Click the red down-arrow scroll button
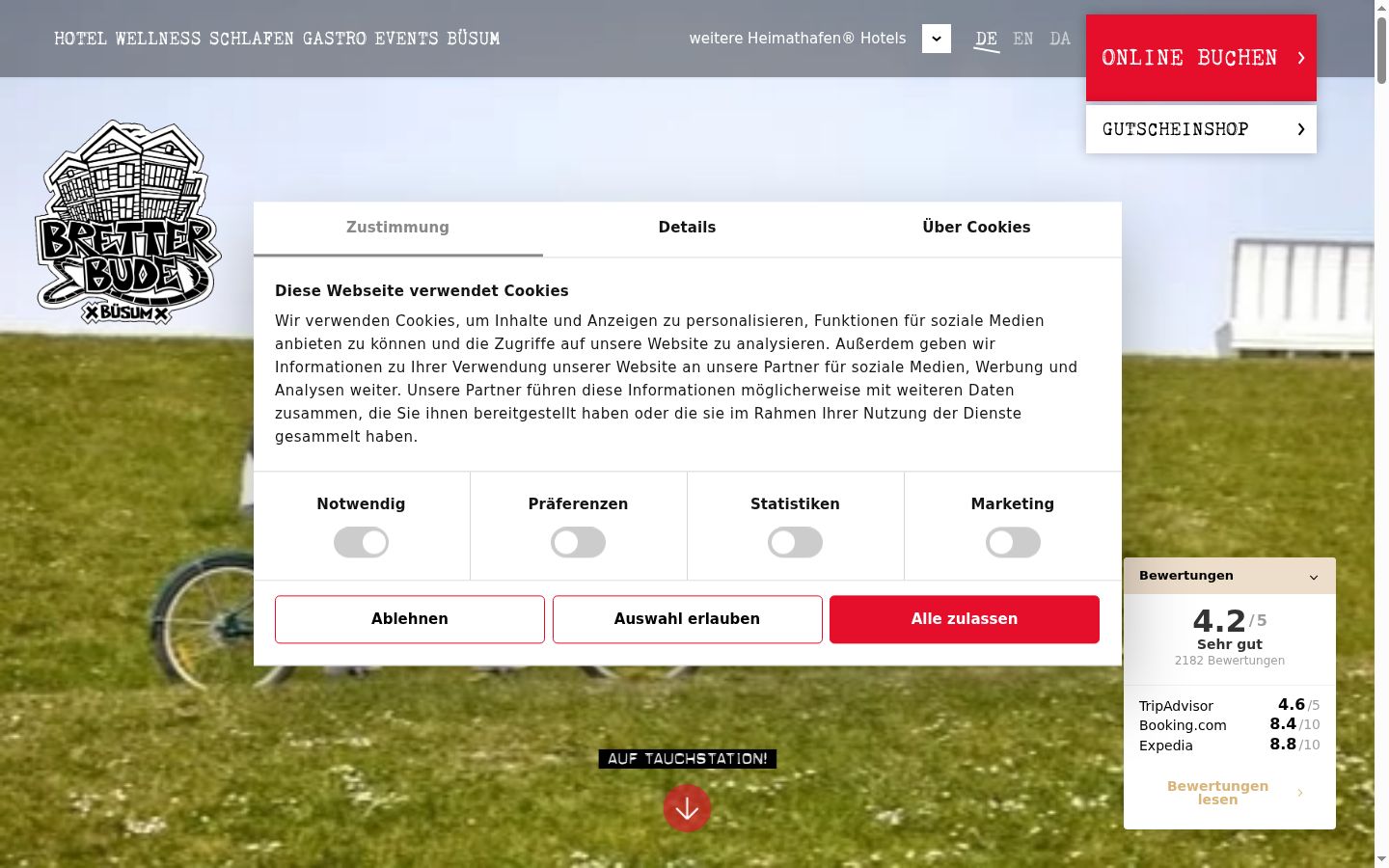The width and height of the screenshot is (1389, 868). [687, 808]
